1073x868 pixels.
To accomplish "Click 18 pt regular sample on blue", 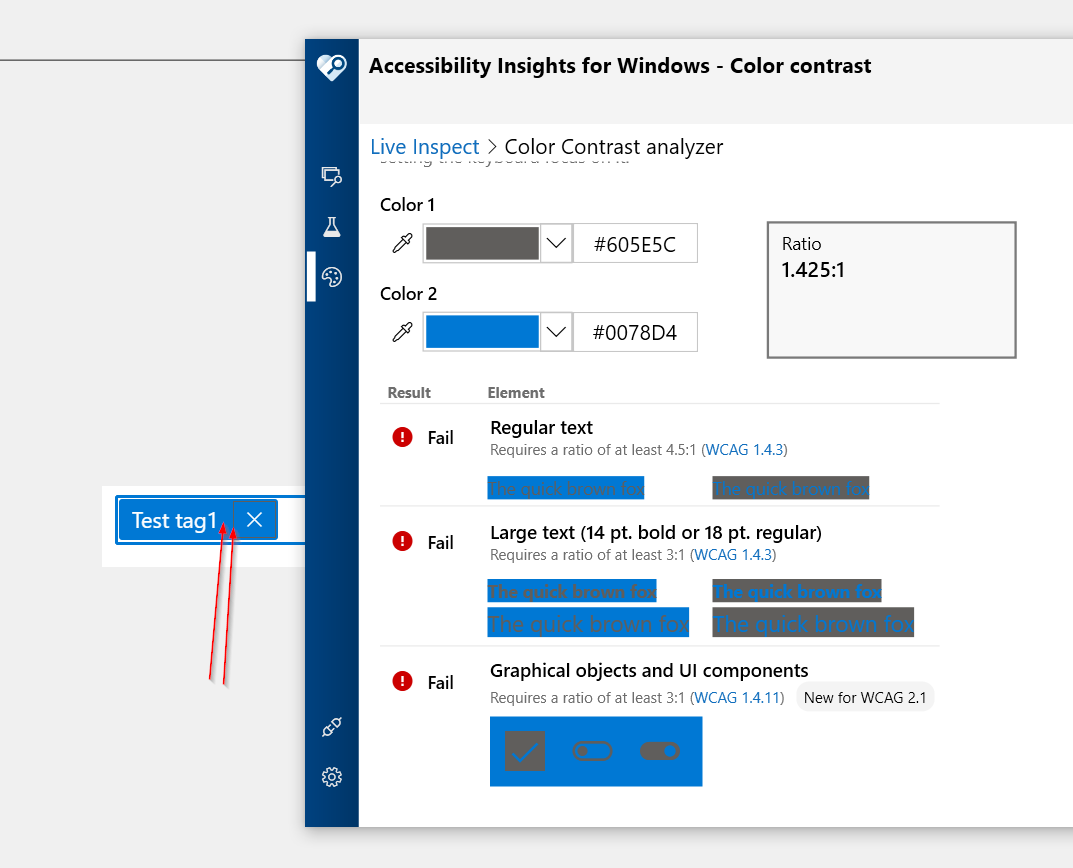I will [x=589, y=622].
